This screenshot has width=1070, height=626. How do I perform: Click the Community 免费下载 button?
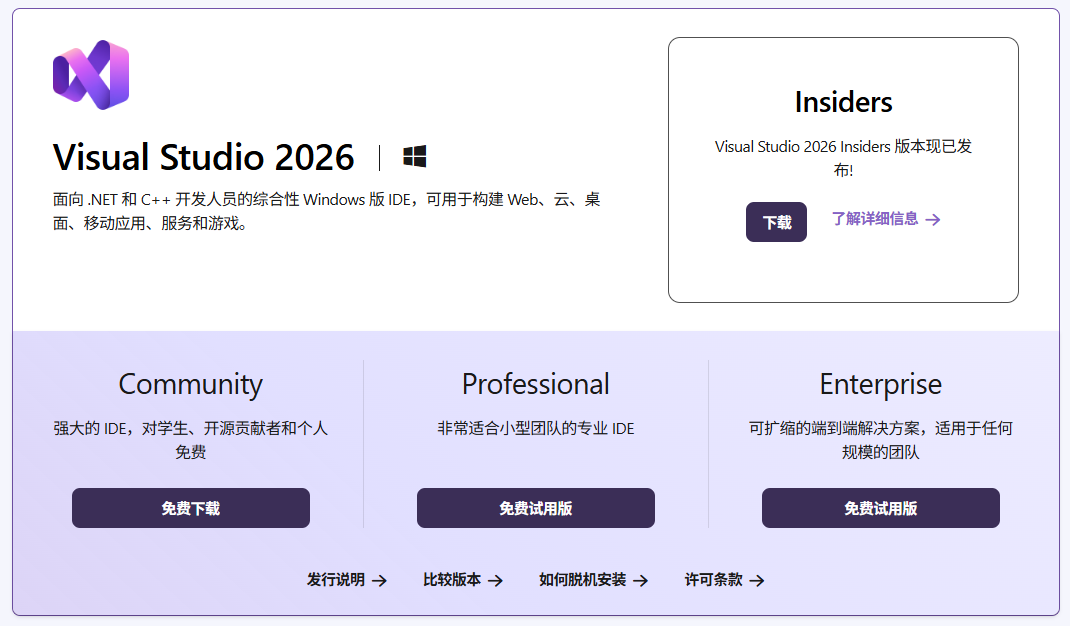[x=191, y=508]
